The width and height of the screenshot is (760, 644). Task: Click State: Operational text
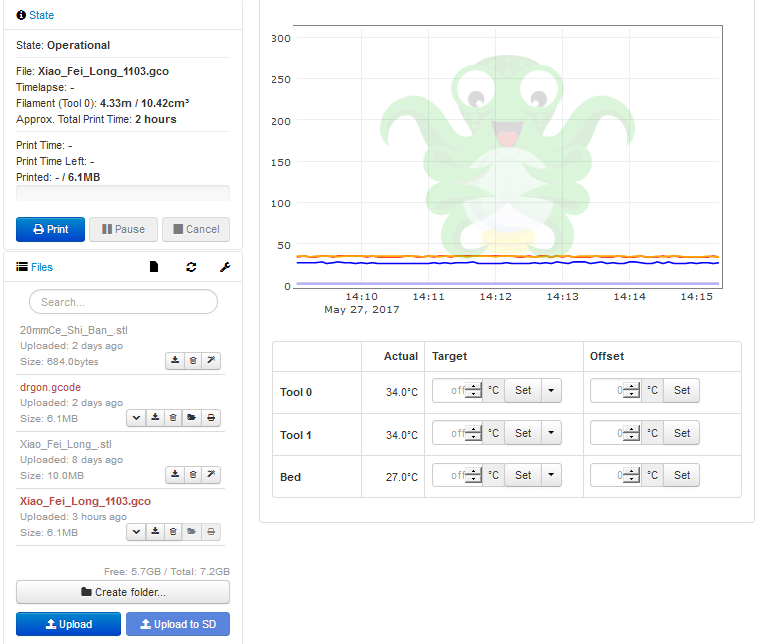pyautogui.click(x=63, y=45)
